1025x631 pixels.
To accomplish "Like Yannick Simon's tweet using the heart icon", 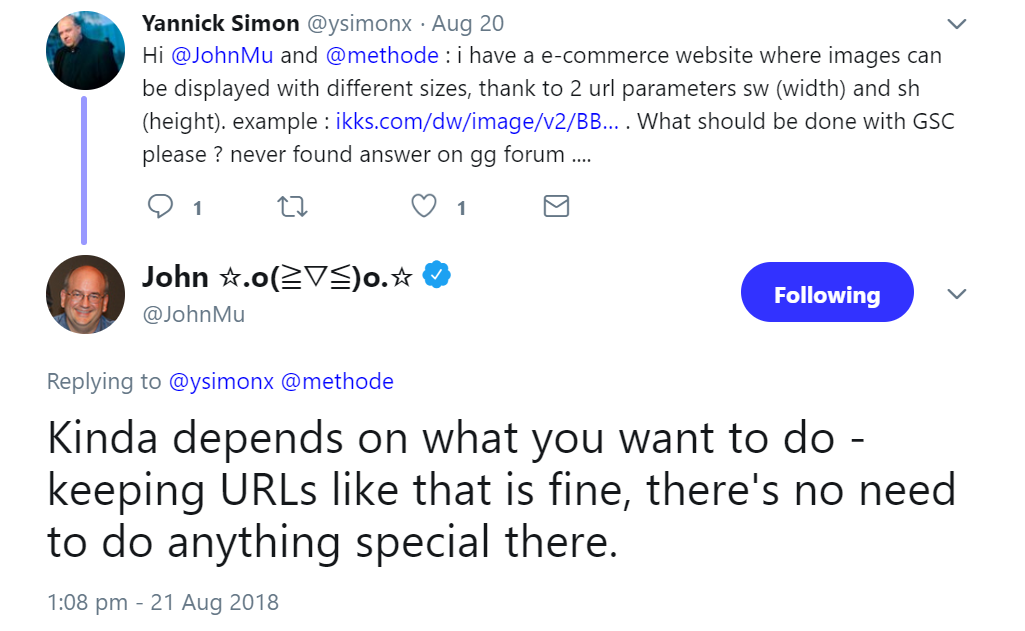I will 423,206.
